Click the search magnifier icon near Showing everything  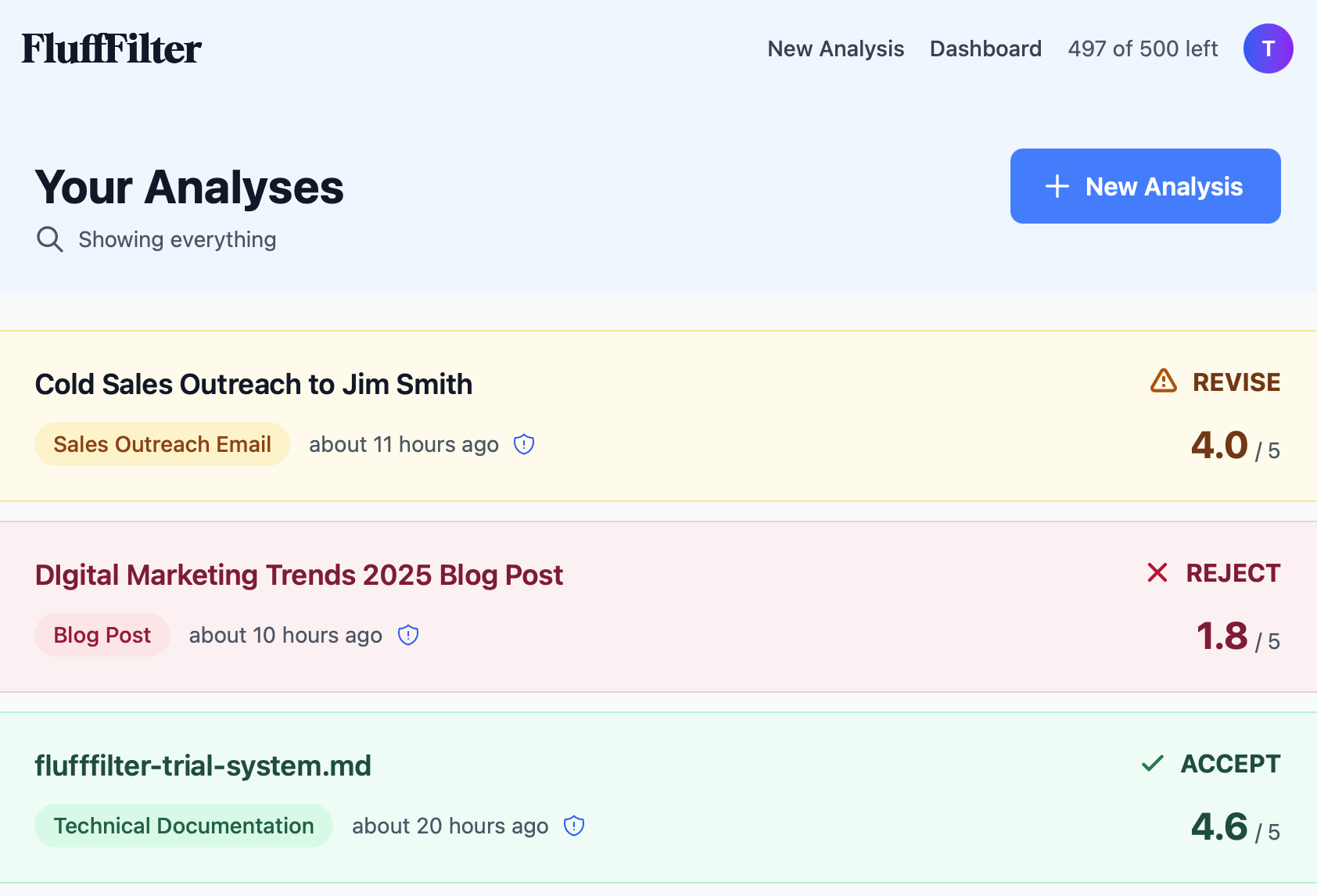tap(49, 239)
